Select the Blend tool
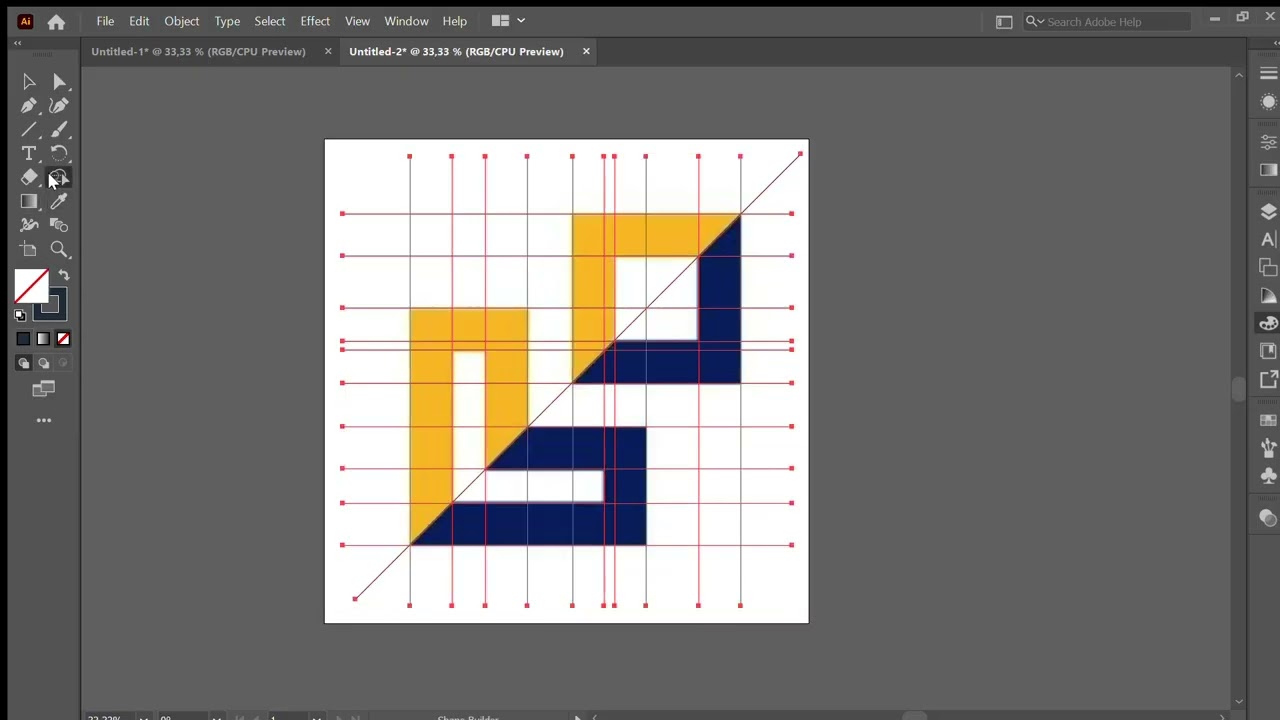Viewport: 1280px width, 720px height. (59, 226)
